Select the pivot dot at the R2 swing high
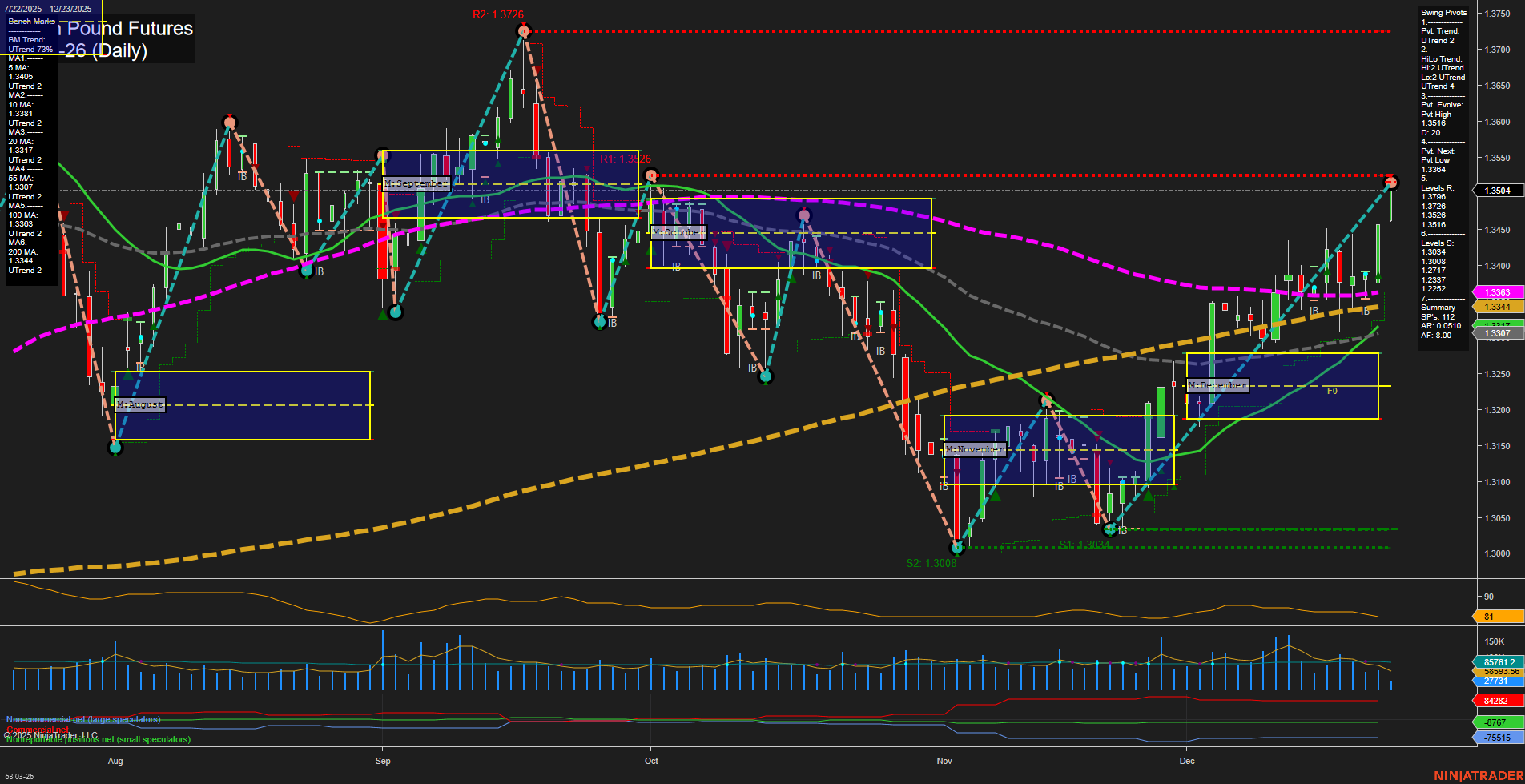 (524, 30)
